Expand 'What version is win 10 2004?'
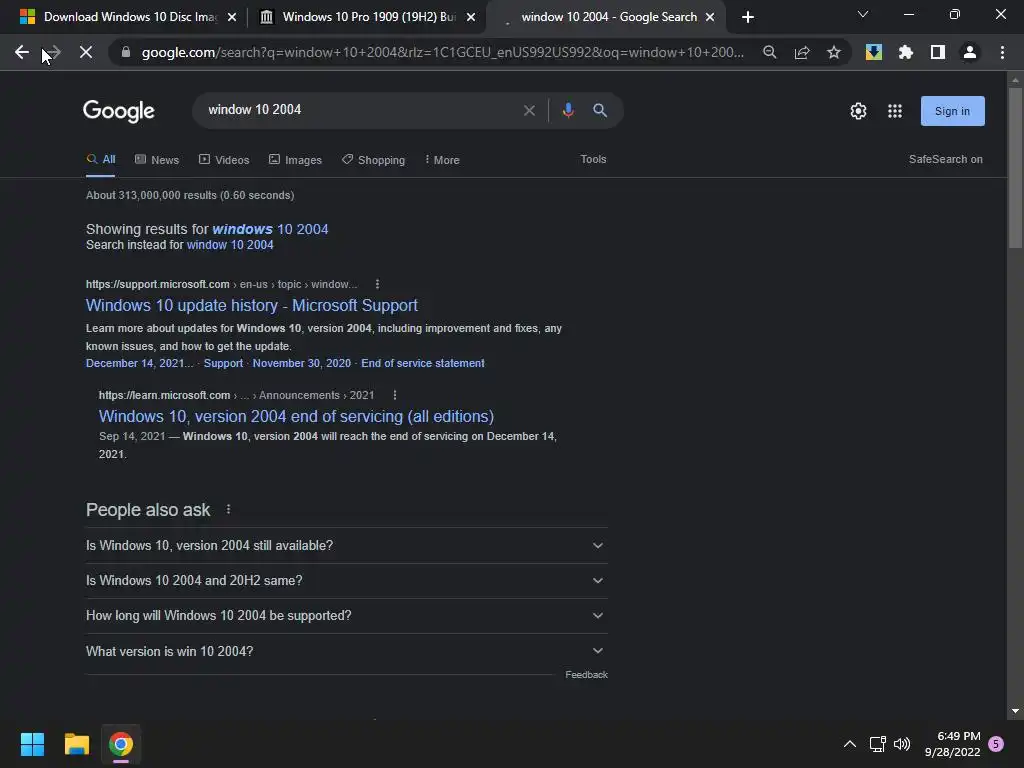Viewport: 1024px width, 768px height. (347, 651)
